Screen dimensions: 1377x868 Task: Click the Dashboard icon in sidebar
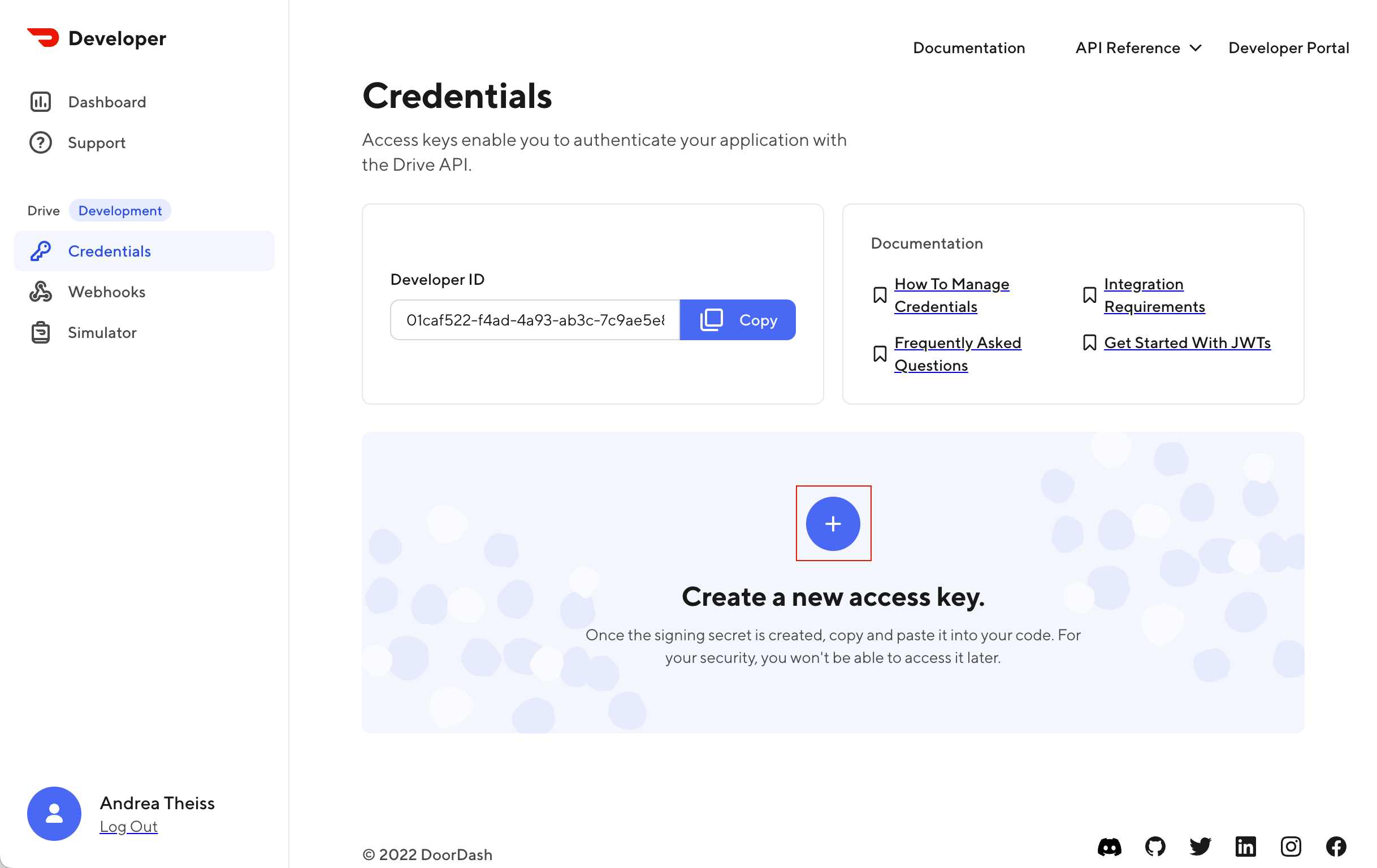[x=40, y=101]
